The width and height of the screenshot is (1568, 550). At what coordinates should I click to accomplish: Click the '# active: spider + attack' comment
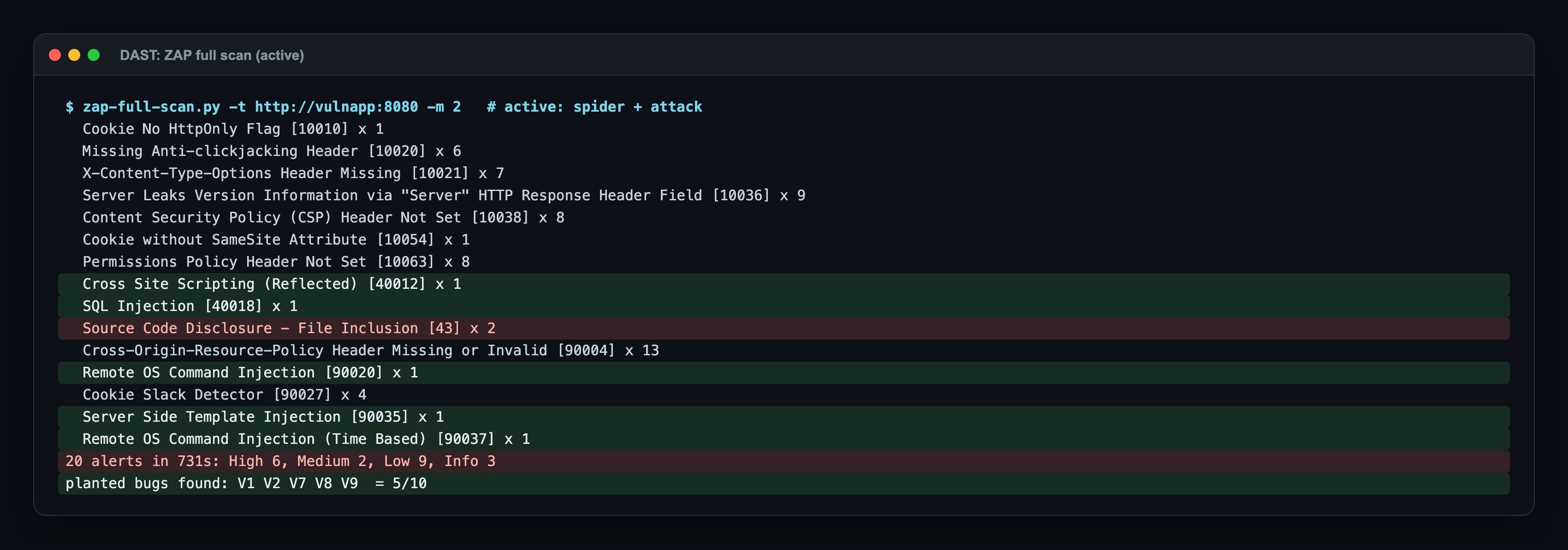[x=594, y=107]
